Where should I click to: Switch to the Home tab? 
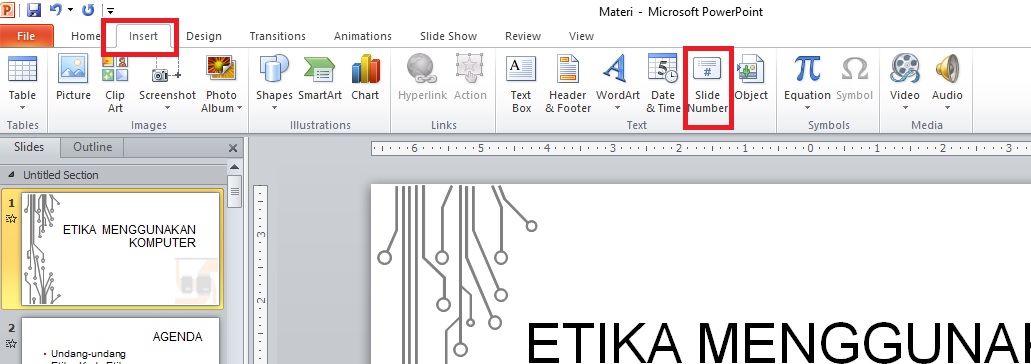pos(85,36)
